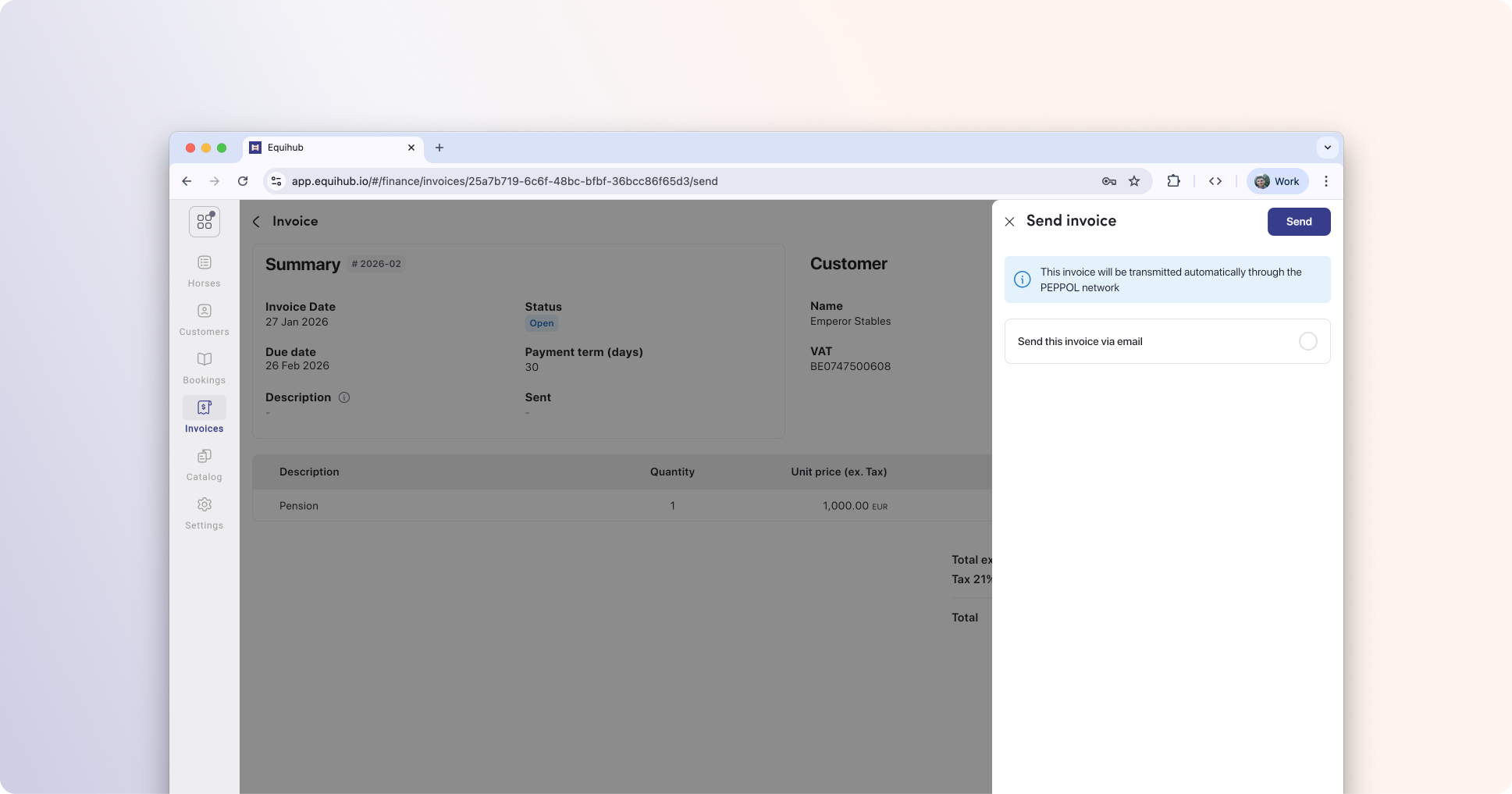Open the Horses section in sidebar
This screenshot has height=794, width=1512.
pos(204,270)
